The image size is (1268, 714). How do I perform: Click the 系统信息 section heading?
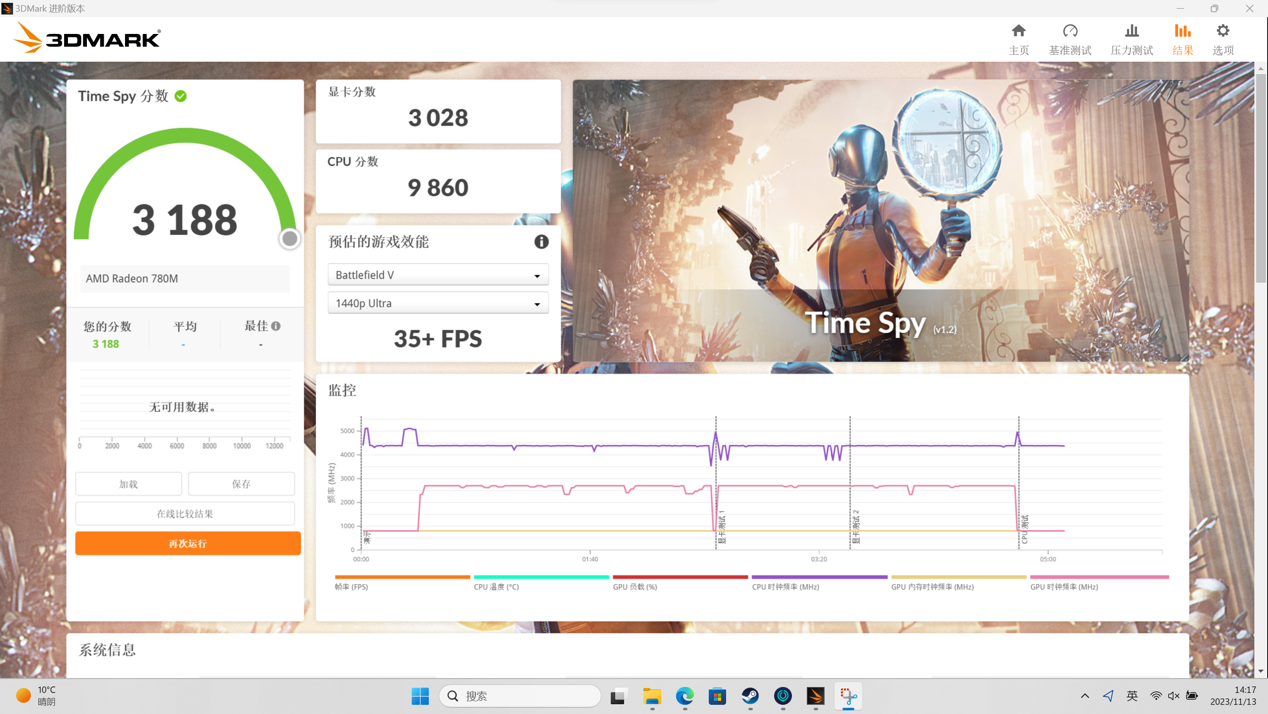108,650
